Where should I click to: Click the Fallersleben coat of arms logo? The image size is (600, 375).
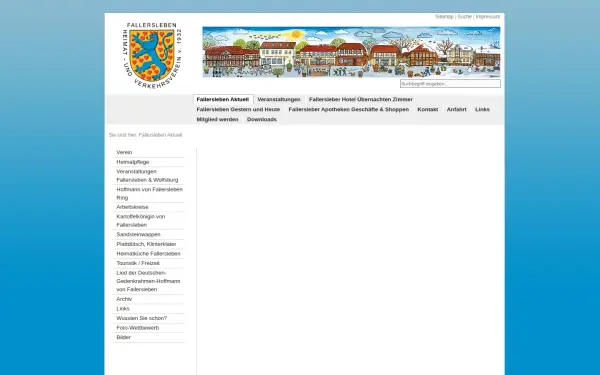coord(152,55)
